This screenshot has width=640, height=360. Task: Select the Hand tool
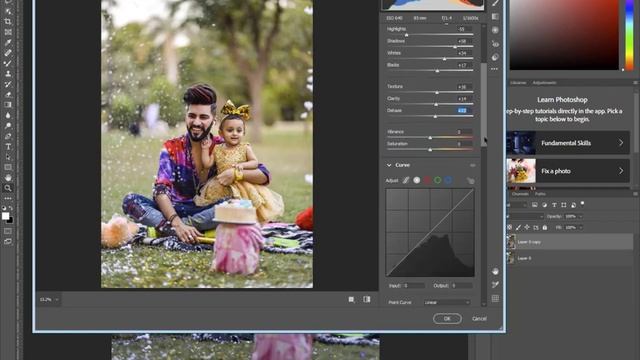click(x=8, y=178)
